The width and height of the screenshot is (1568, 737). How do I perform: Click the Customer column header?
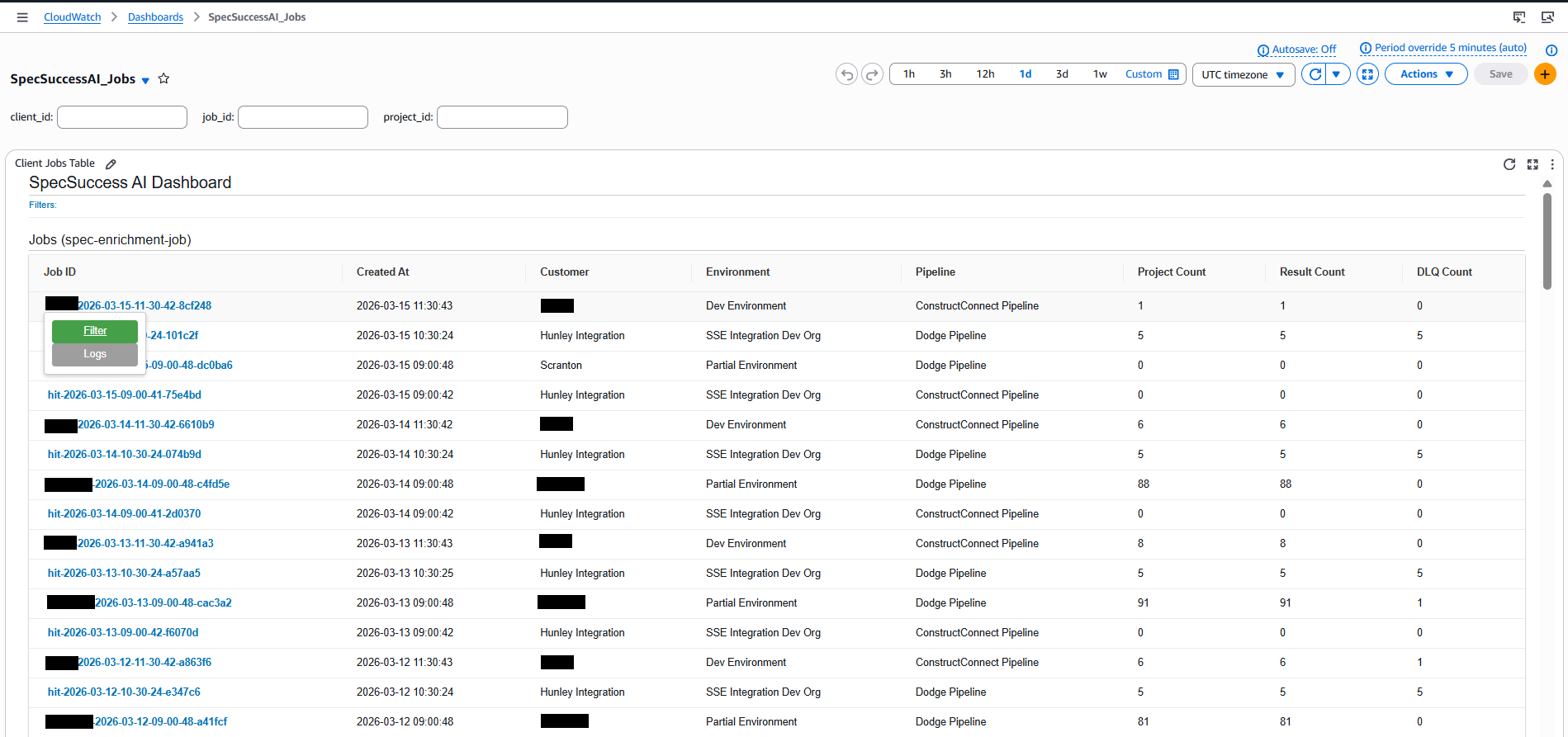565,272
